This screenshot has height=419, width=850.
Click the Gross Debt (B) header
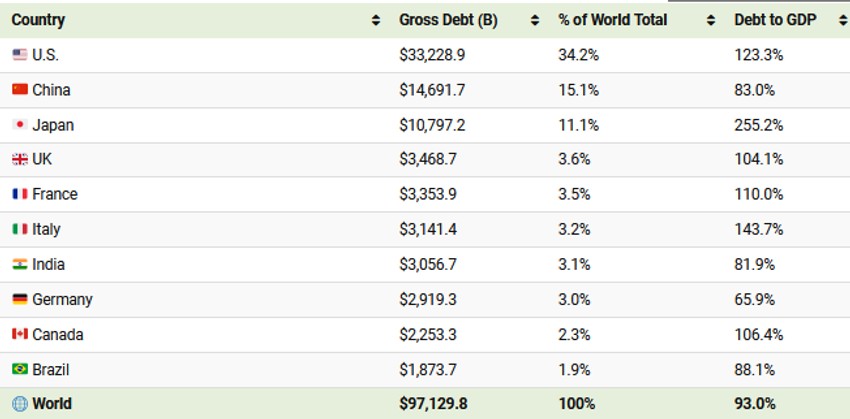click(x=448, y=20)
